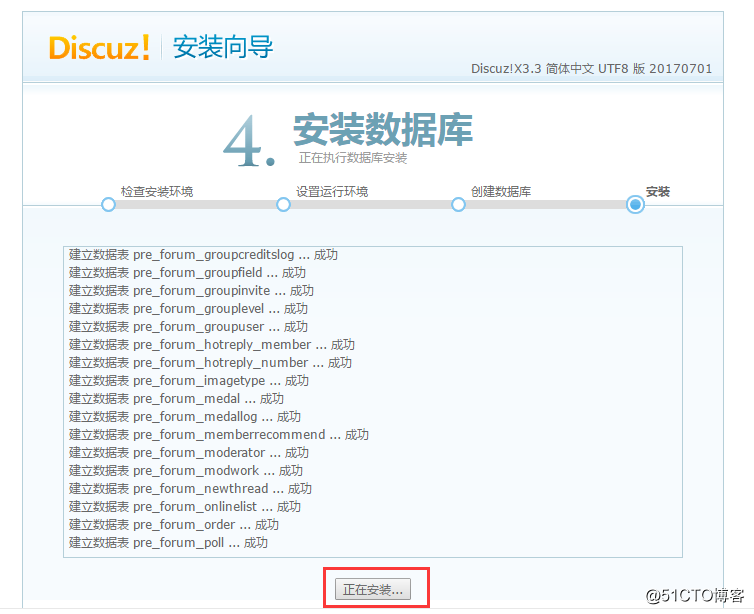Click the 安装数据库 heading
Screen dimensions: 754x614
[383, 129]
